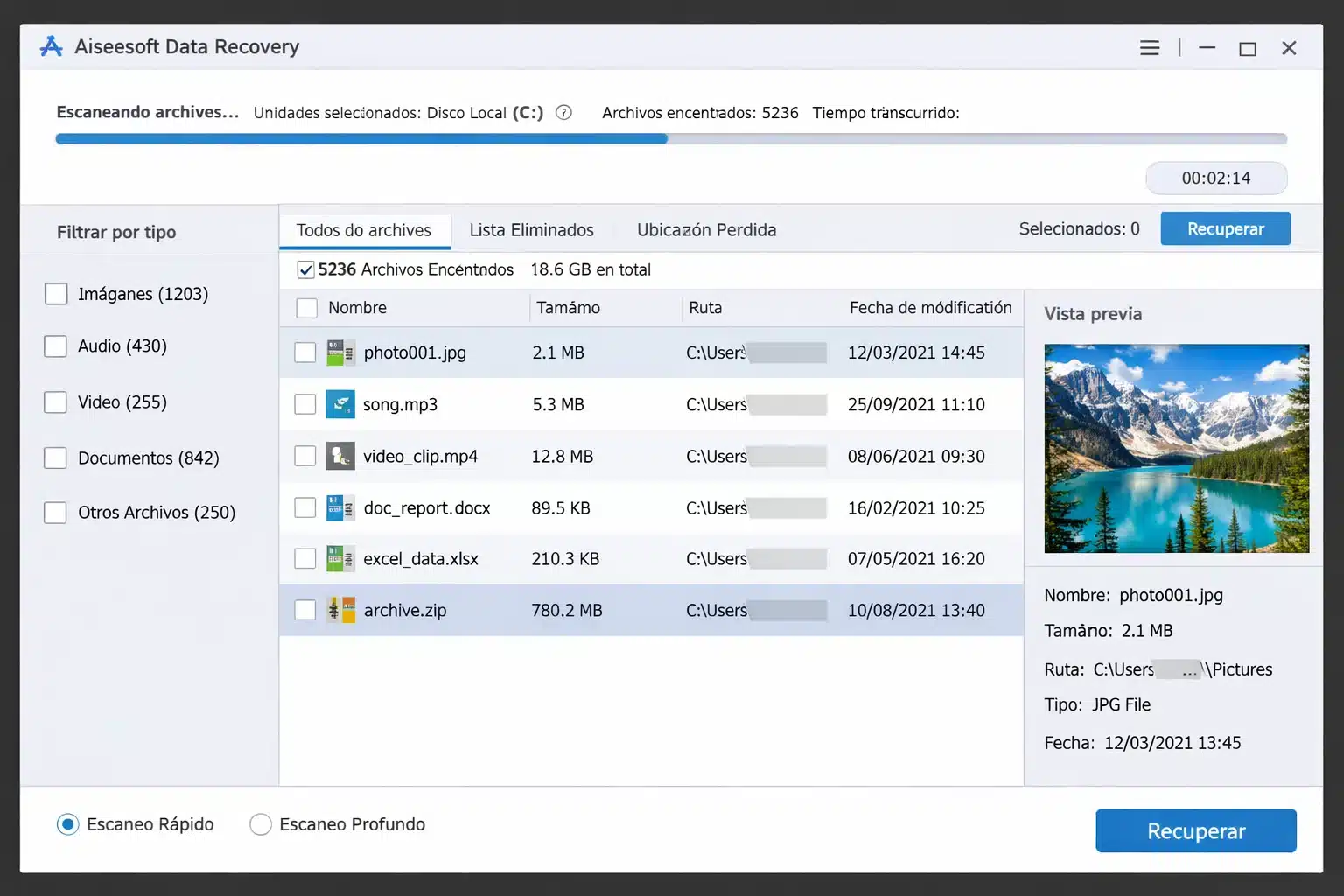Check the checkbox next to archive.zip
Screen dimensions: 1344x896
pos(304,610)
